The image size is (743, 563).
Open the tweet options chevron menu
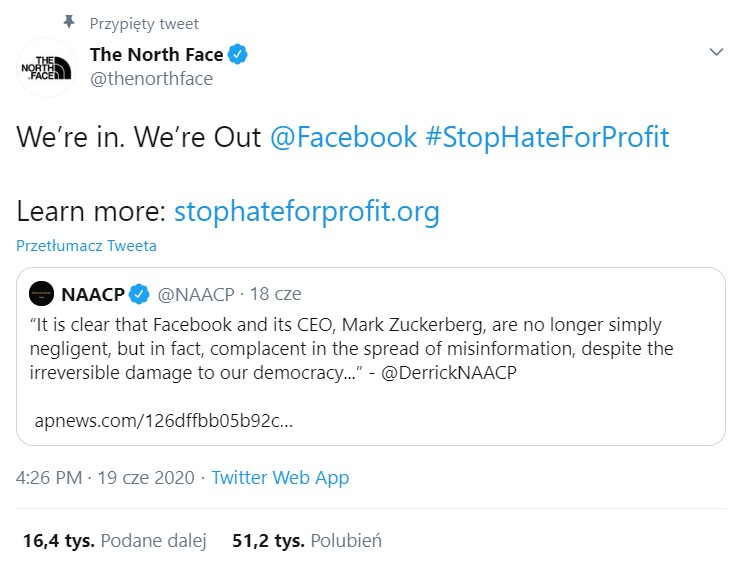click(715, 52)
